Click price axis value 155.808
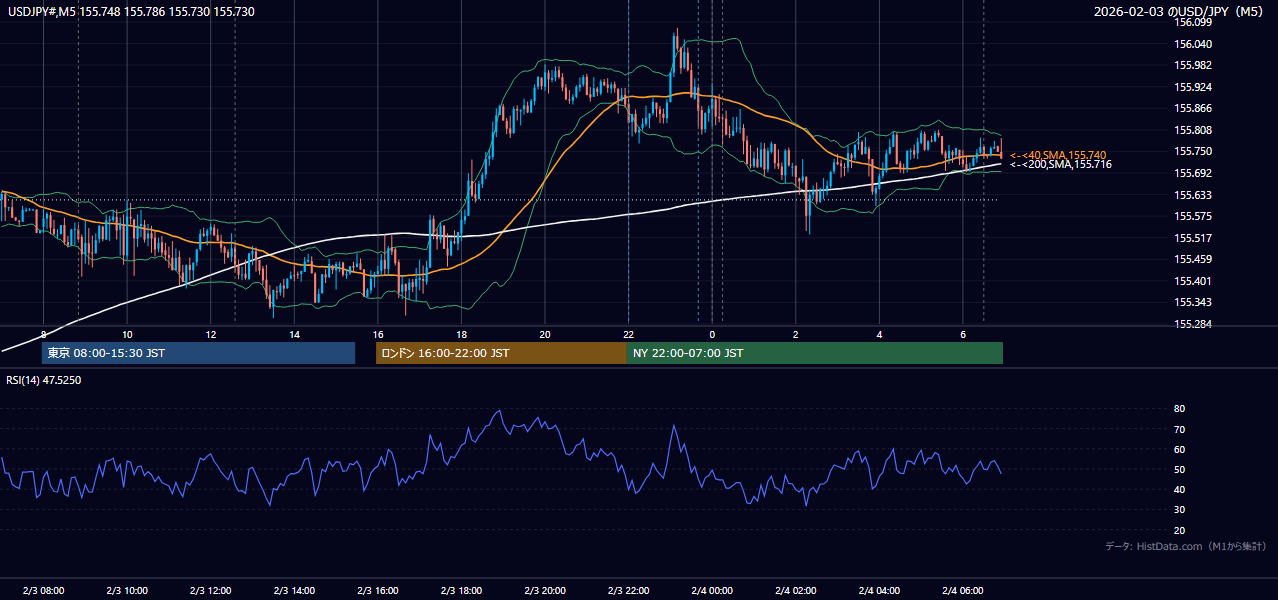This screenshot has width=1278, height=600. 1193,130
